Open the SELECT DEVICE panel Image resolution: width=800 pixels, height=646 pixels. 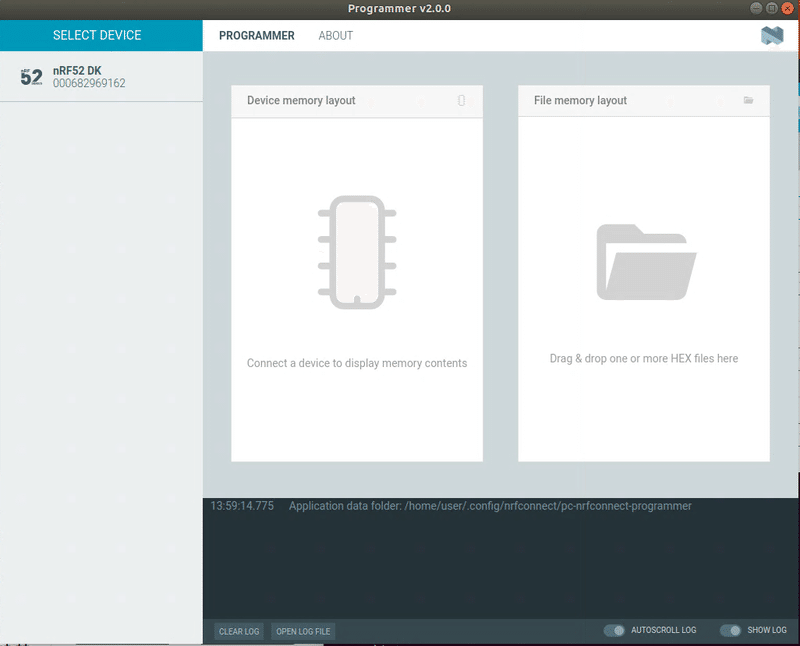[x=101, y=35]
